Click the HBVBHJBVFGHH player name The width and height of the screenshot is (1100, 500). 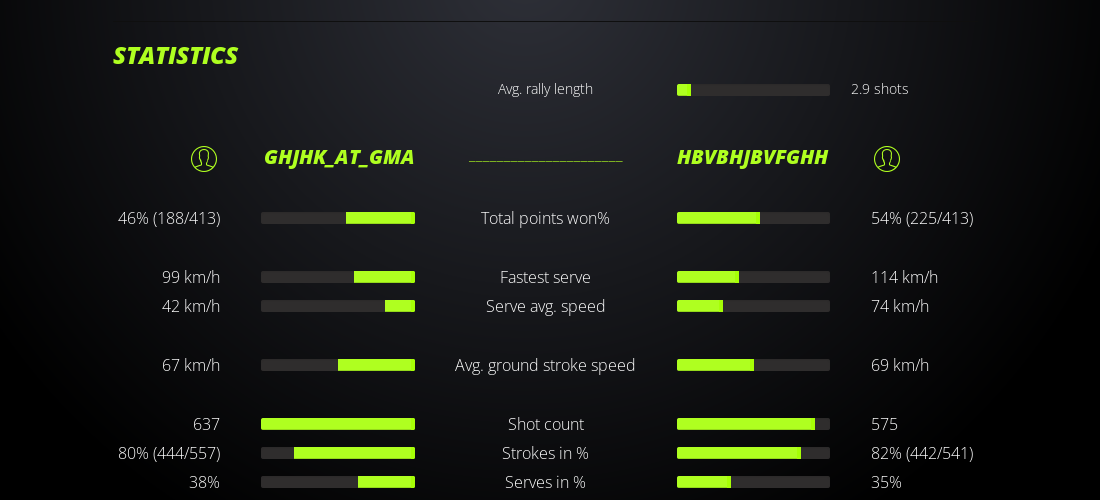(x=752, y=157)
